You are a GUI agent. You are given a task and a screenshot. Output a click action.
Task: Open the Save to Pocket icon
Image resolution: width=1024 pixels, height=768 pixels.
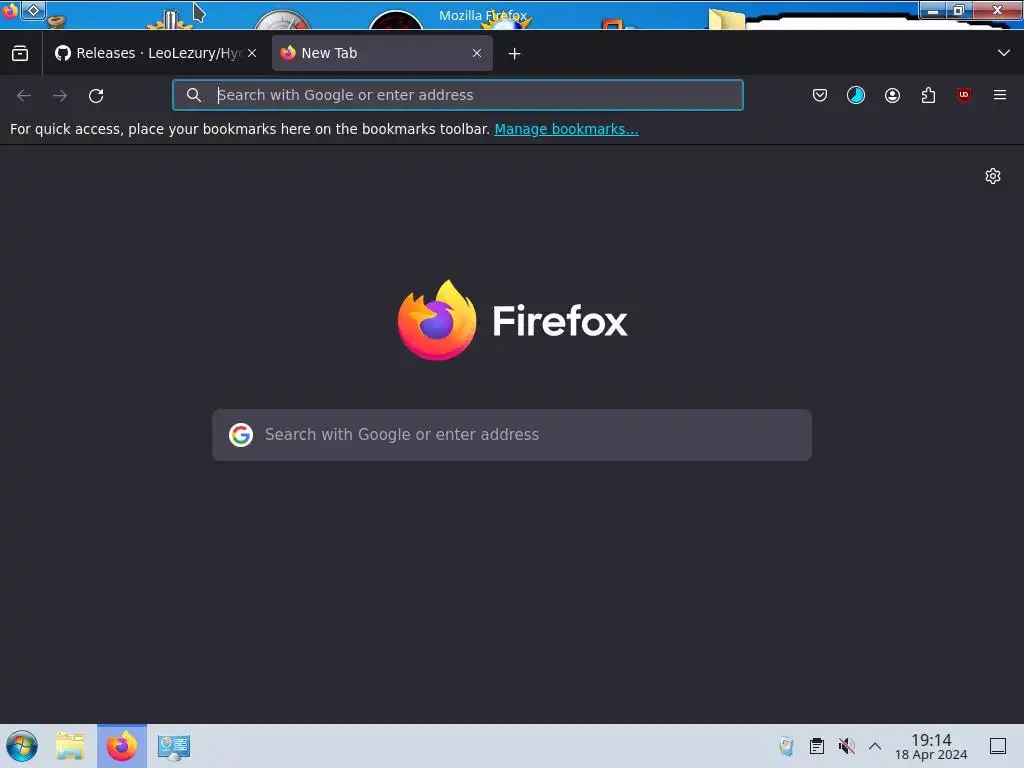[820, 95]
